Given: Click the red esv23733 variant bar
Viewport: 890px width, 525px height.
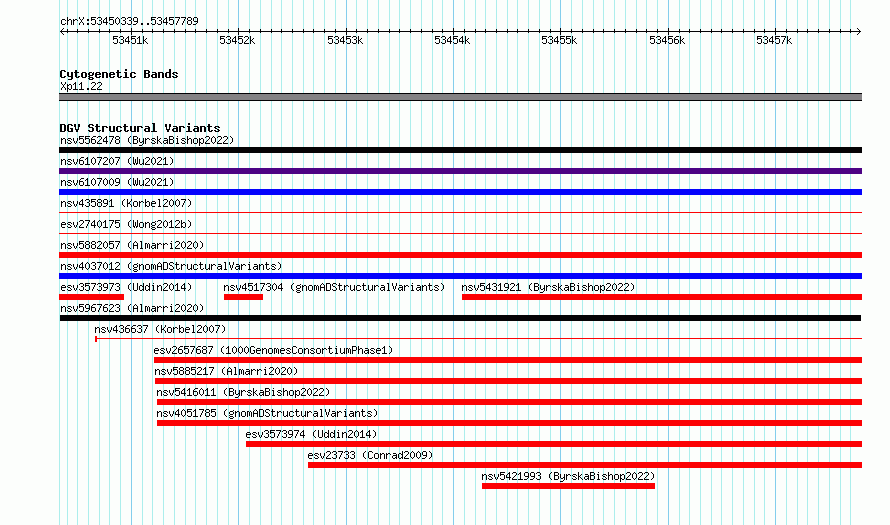Looking at the screenshot, I should 585,465.
